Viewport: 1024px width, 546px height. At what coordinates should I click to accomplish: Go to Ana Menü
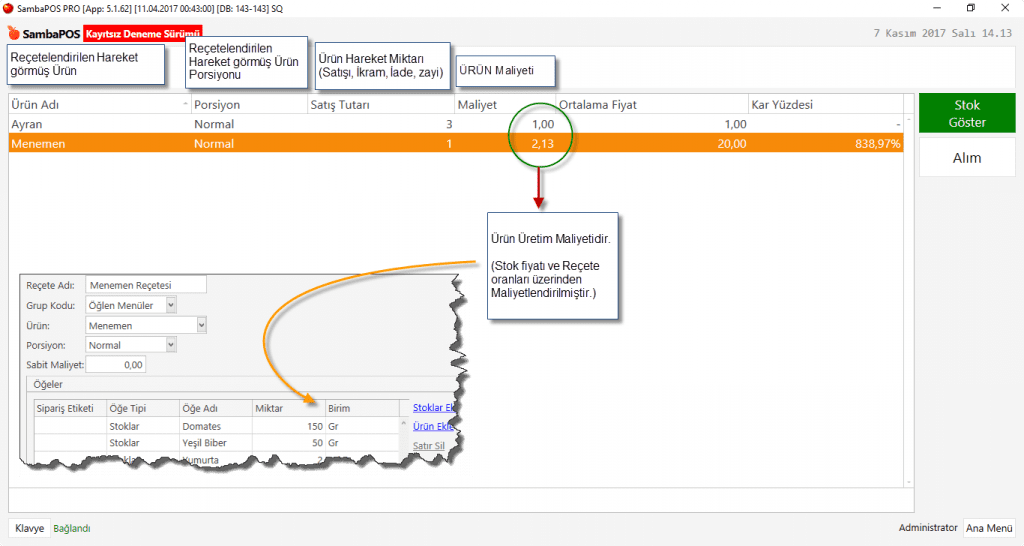pyautogui.click(x=988, y=528)
